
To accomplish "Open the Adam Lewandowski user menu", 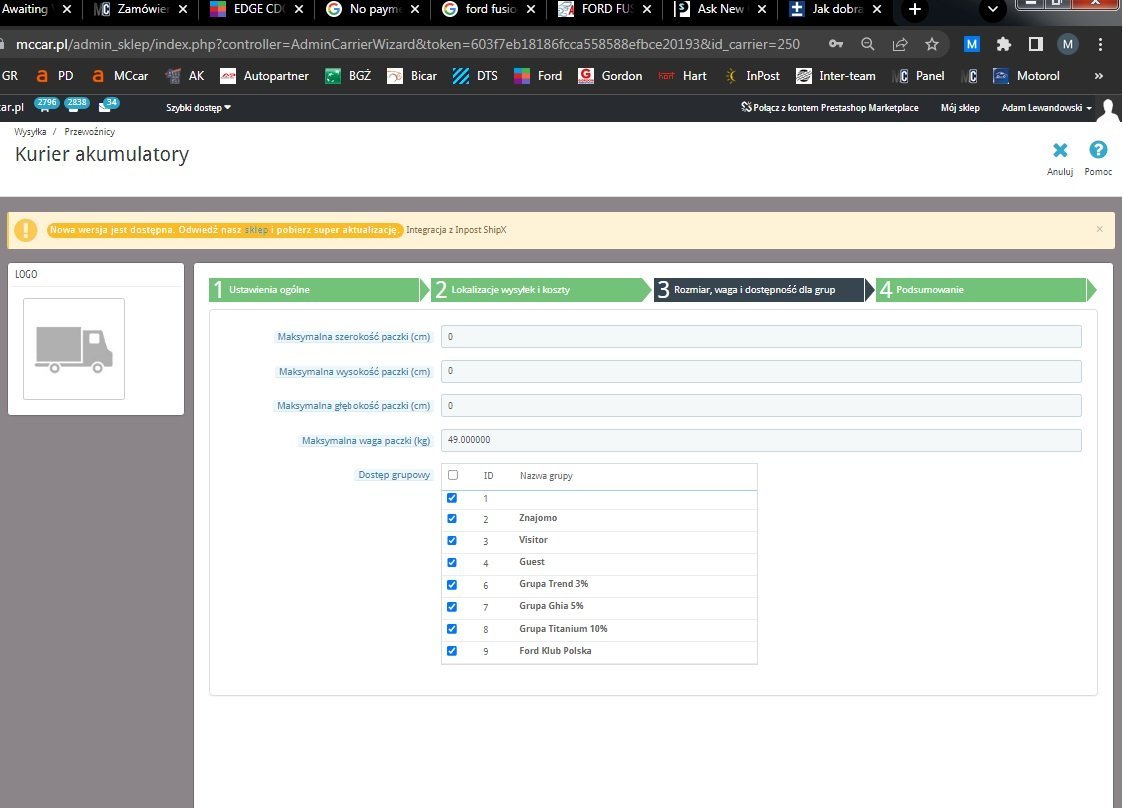I will point(1046,108).
